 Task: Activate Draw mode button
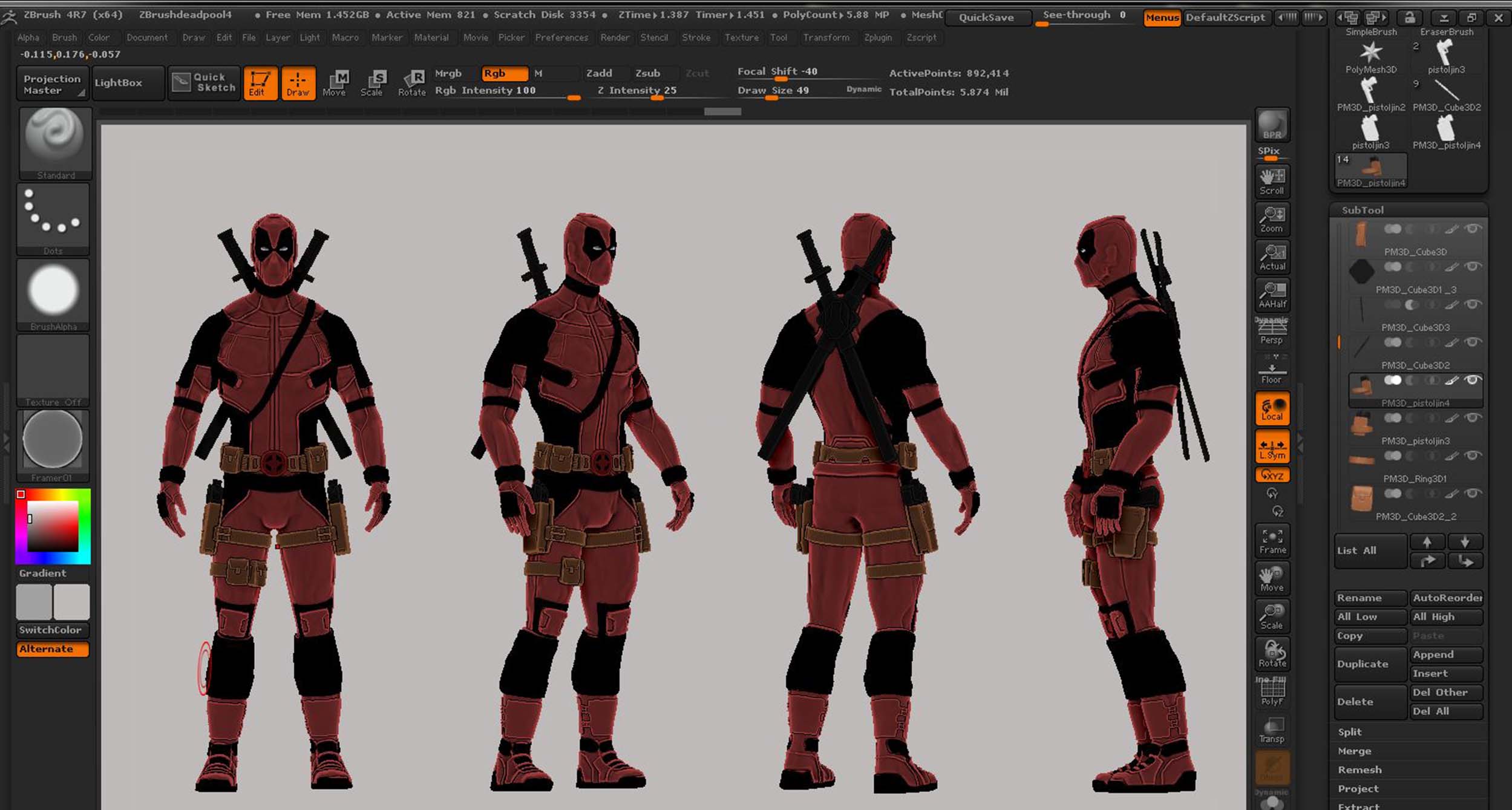(x=298, y=83)
